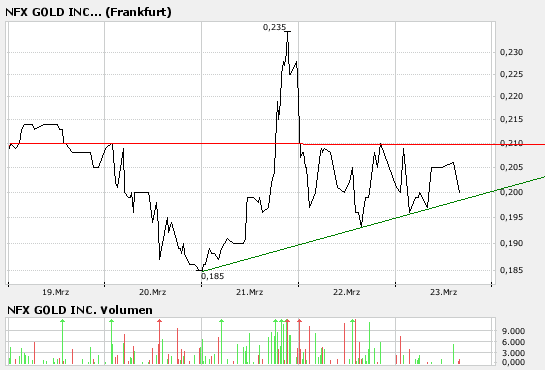Click the 0,210 price axis value

[511, 143]
